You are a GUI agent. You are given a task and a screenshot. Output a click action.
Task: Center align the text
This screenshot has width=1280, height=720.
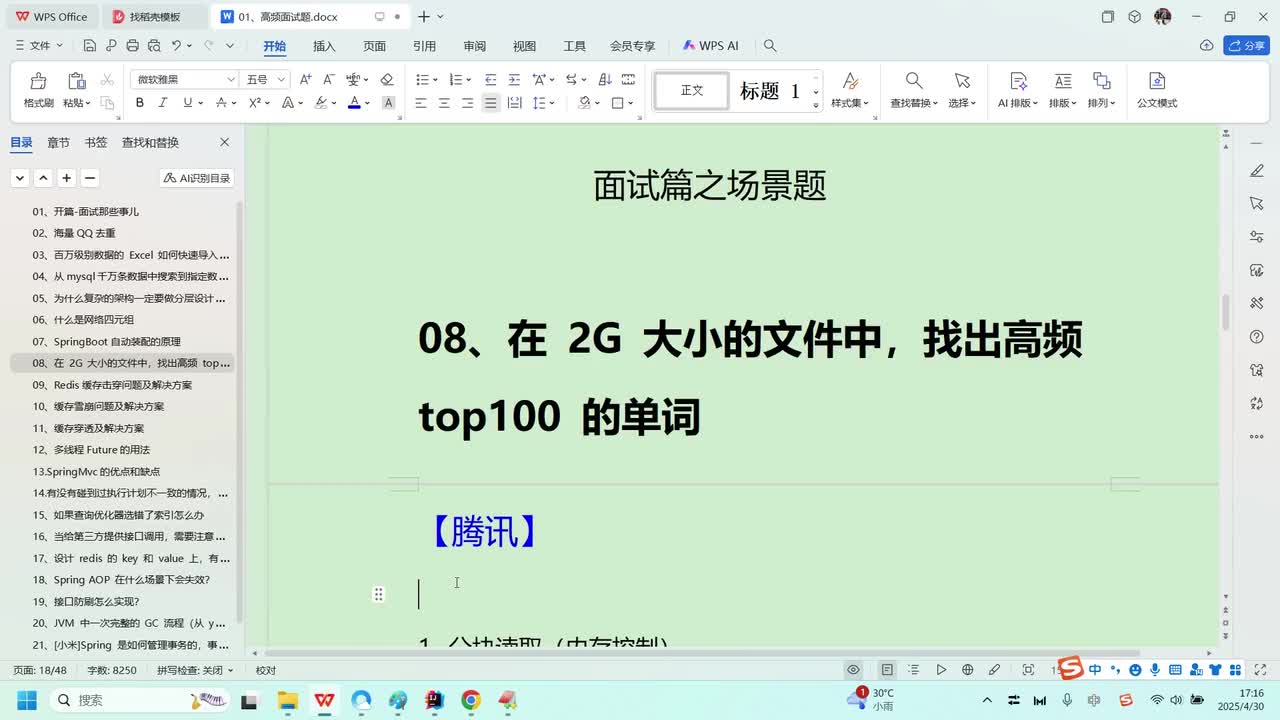point(444,103)
